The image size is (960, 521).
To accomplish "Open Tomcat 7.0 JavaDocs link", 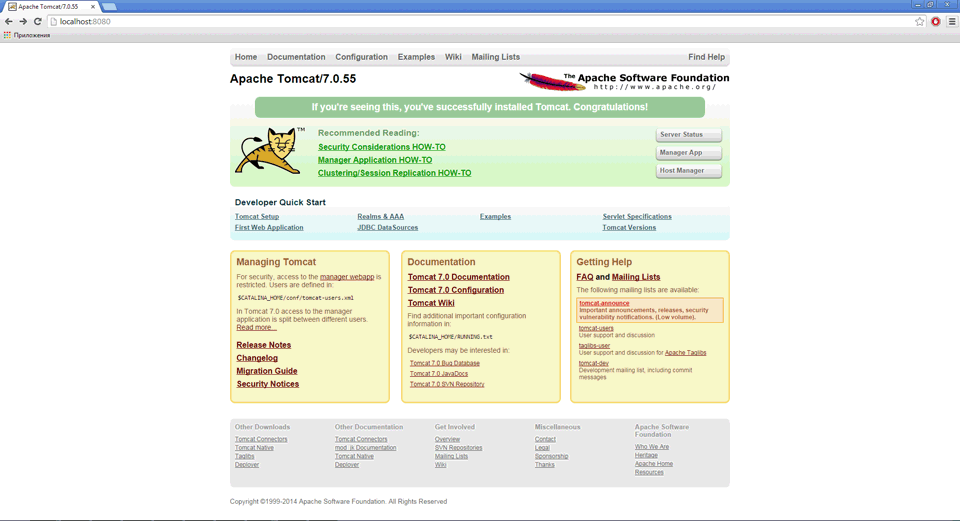I will tap(438, 374).
